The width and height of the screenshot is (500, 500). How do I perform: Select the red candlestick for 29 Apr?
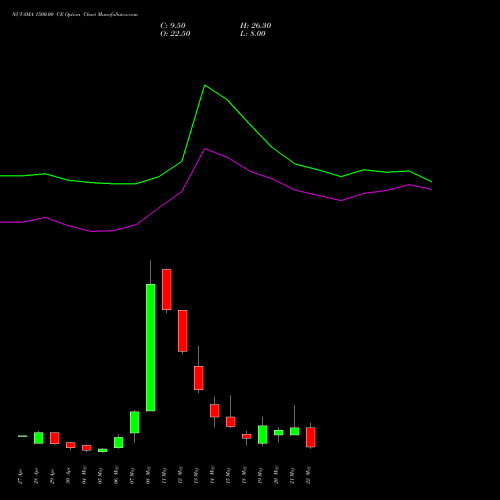pyautogui.click(x=55, y=438)
